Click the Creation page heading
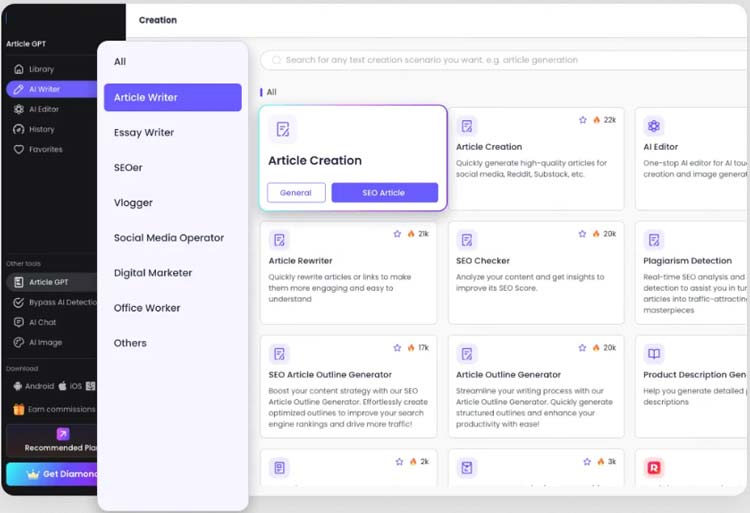This screenshot has height=513, width=750. tap(158, 20)
